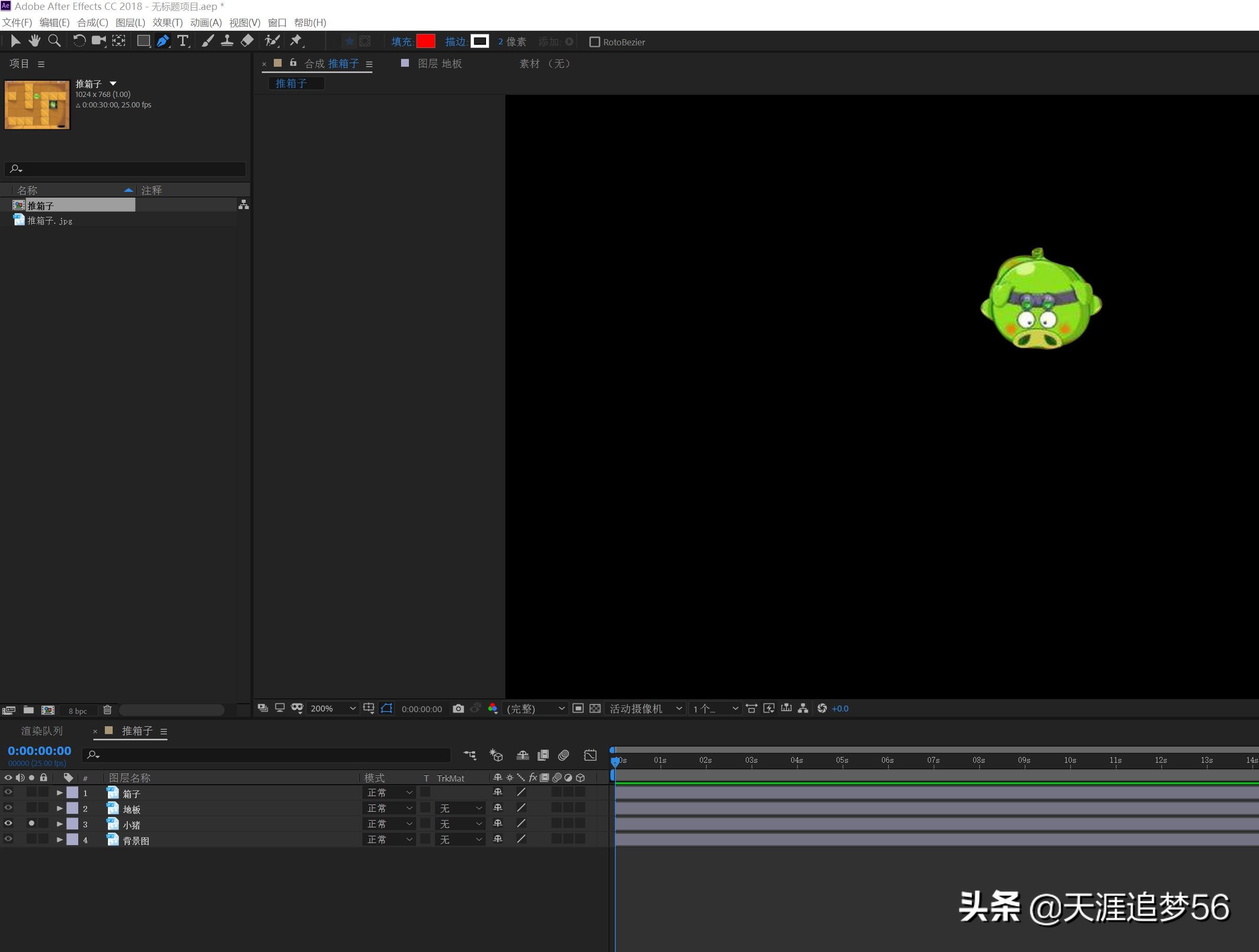Activate the Rotation tool

pos(79,41)
